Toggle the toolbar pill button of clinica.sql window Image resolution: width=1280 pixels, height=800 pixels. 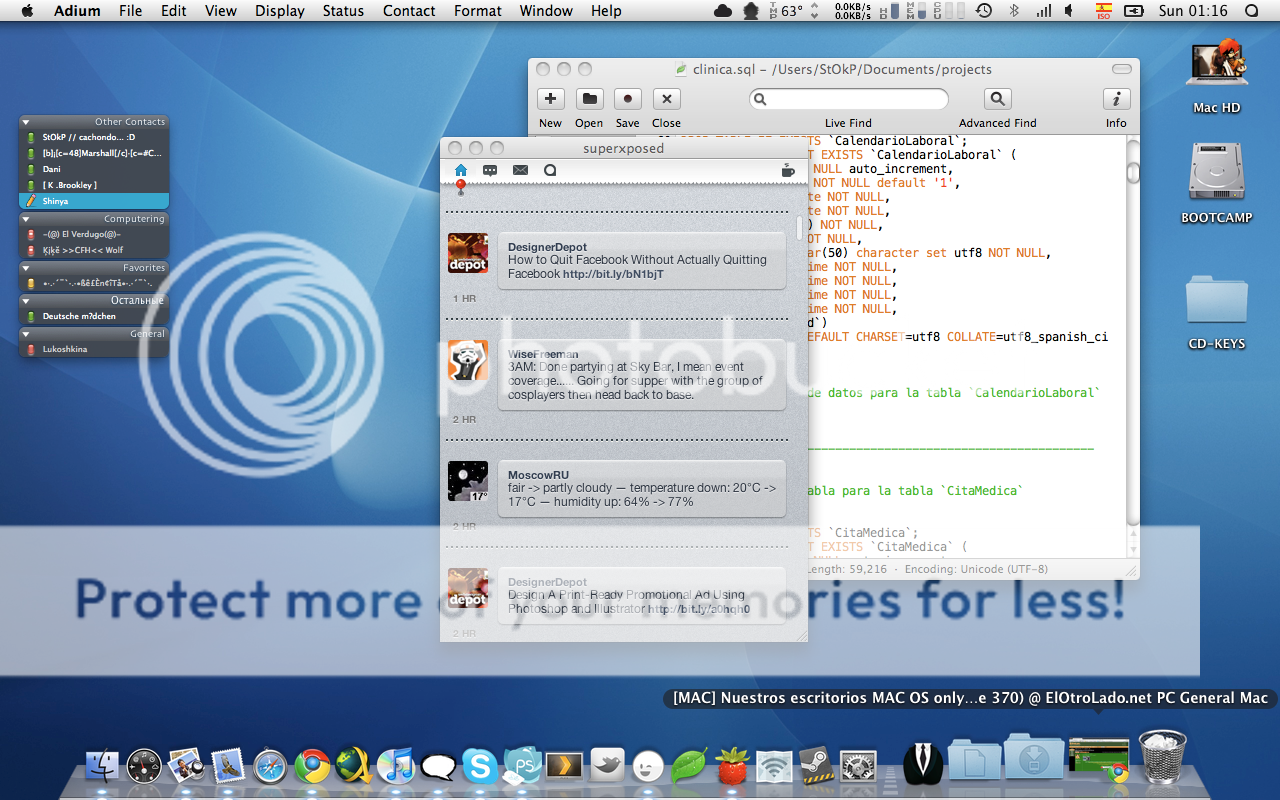click(x=1122, y=69)
